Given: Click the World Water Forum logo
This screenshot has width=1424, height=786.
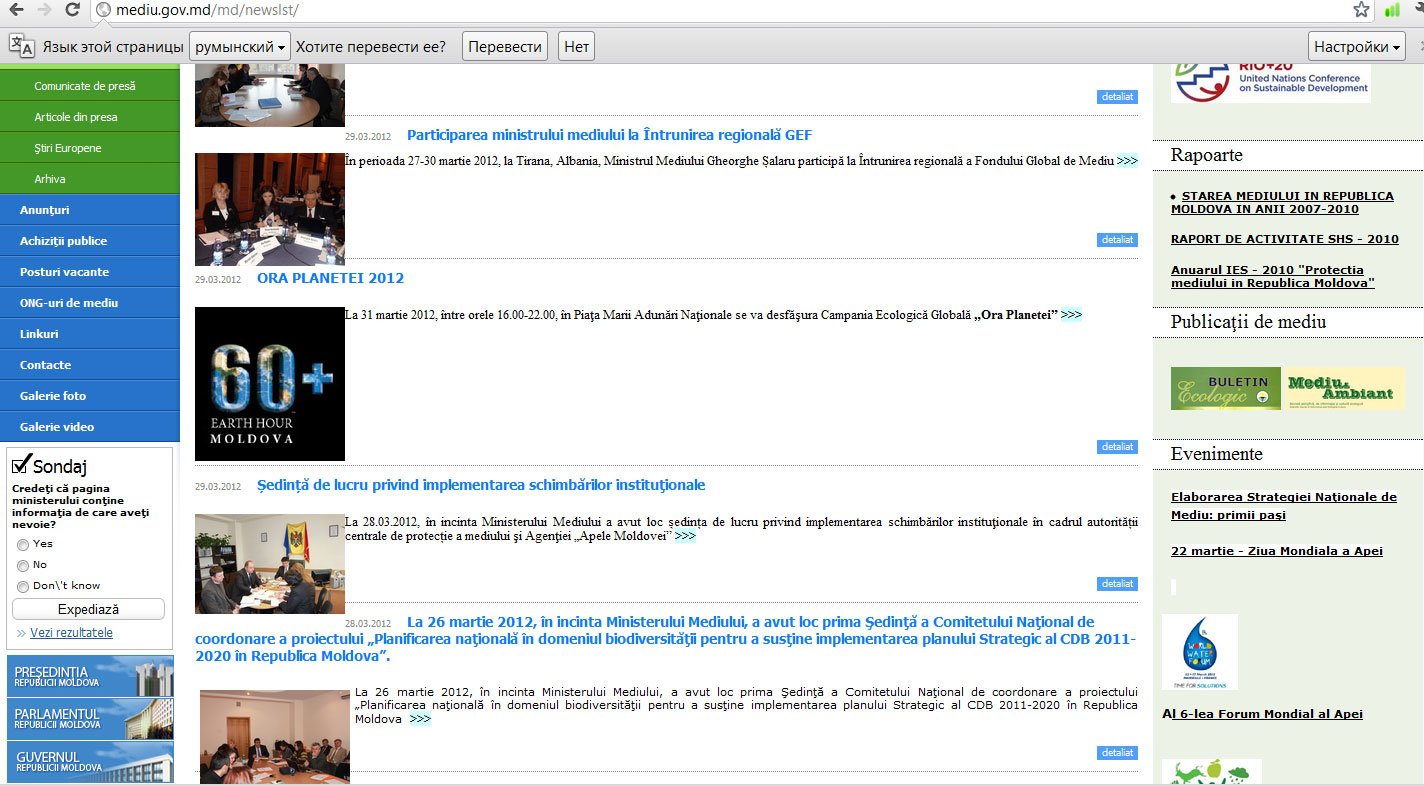Looking at the screenshot, I should (1199, 652).
